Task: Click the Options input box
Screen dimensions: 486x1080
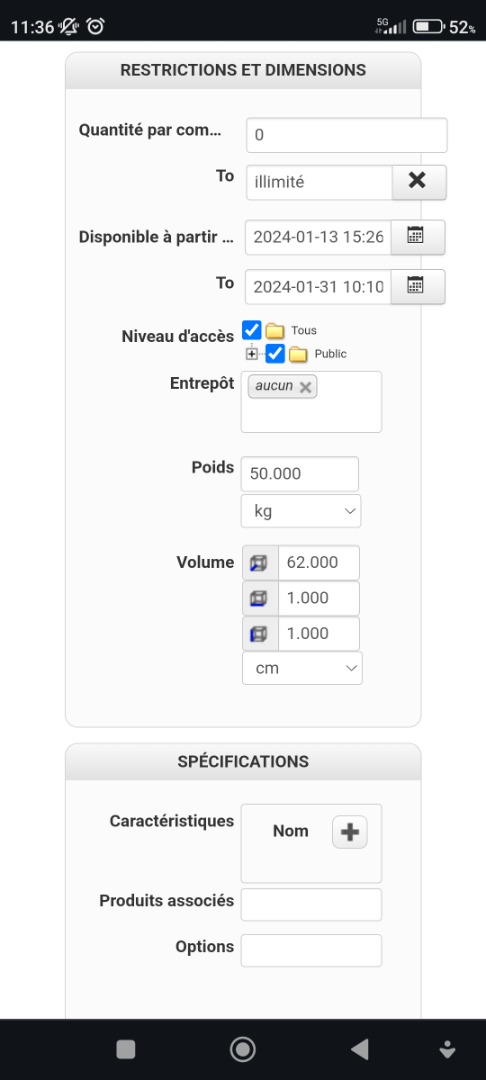Action: tap(311, 951)
